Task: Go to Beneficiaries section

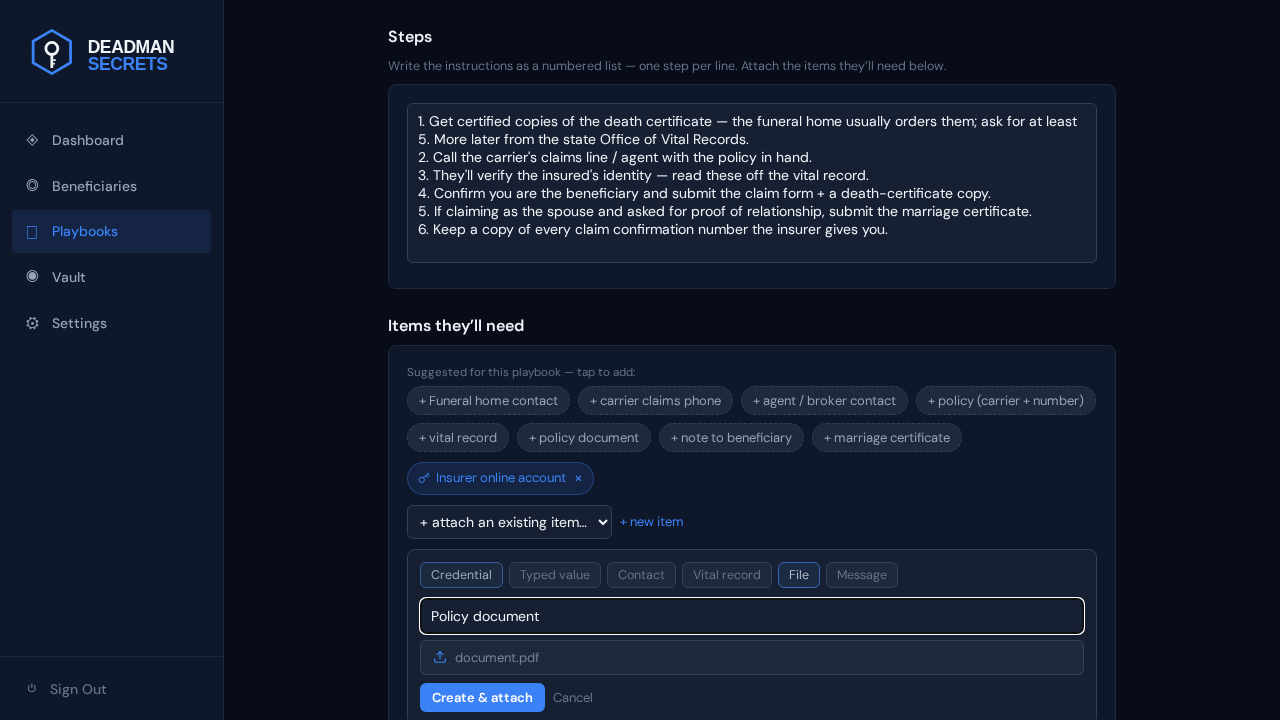Action: (111, 186)
